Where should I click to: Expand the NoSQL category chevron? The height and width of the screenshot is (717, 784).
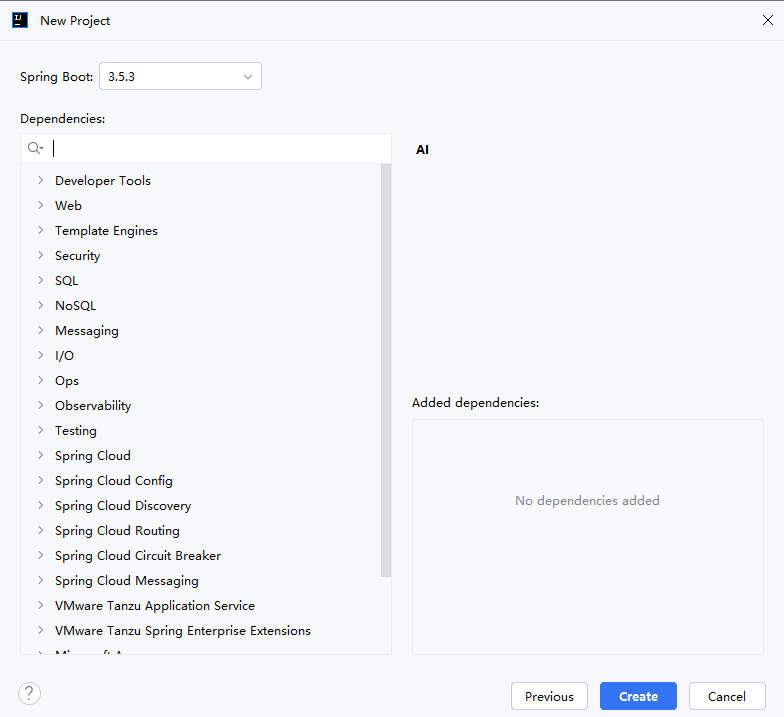[x=40, y=305]
